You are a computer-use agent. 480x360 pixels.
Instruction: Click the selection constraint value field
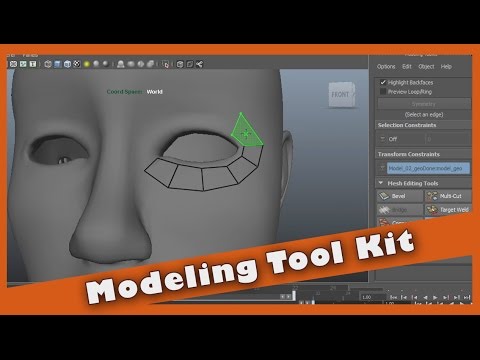click(x=448, y=139)
